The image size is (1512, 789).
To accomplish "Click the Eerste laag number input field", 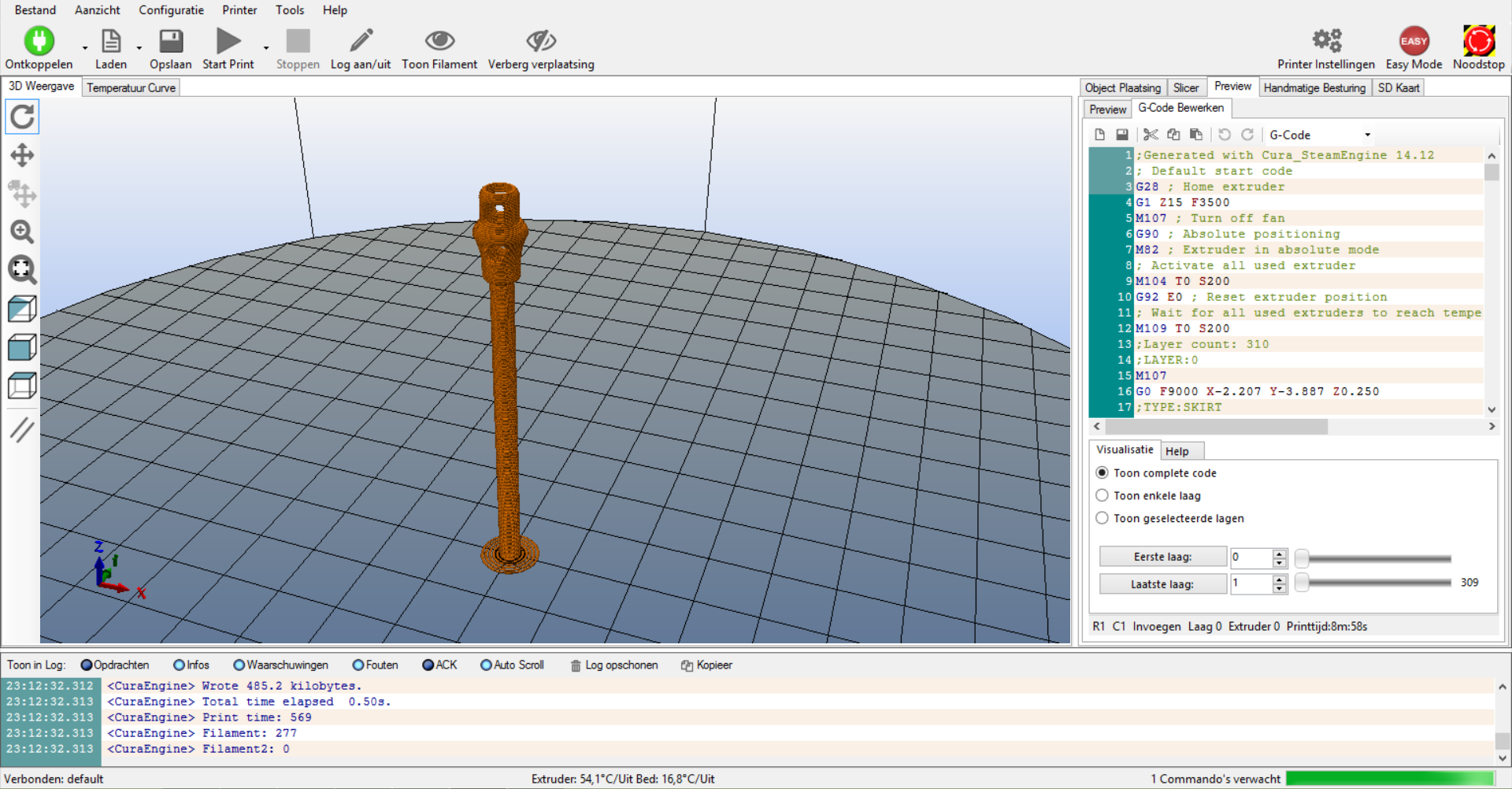I will click(x=1251, y=557).
